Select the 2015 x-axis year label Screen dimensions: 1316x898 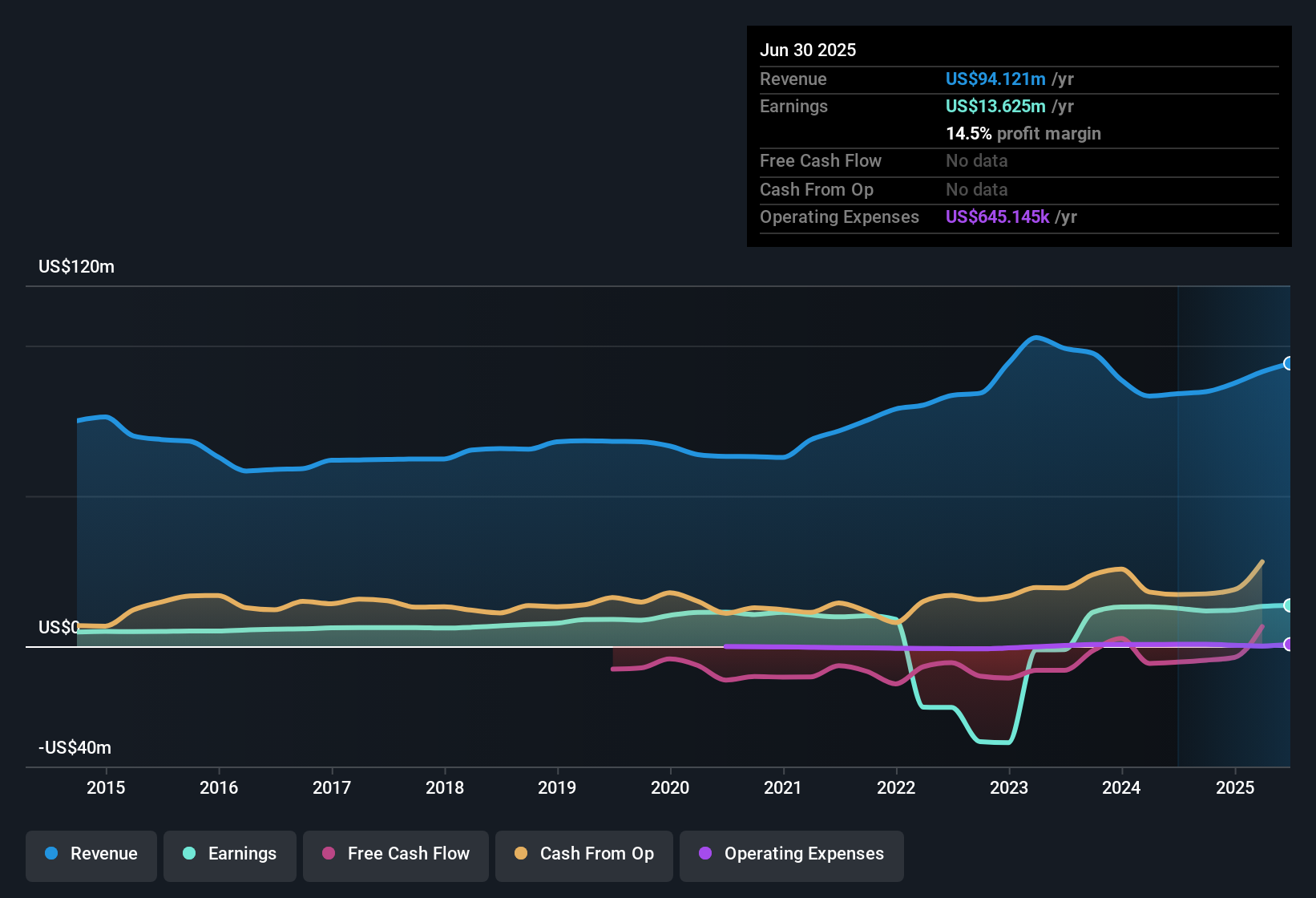pos(106,788)
